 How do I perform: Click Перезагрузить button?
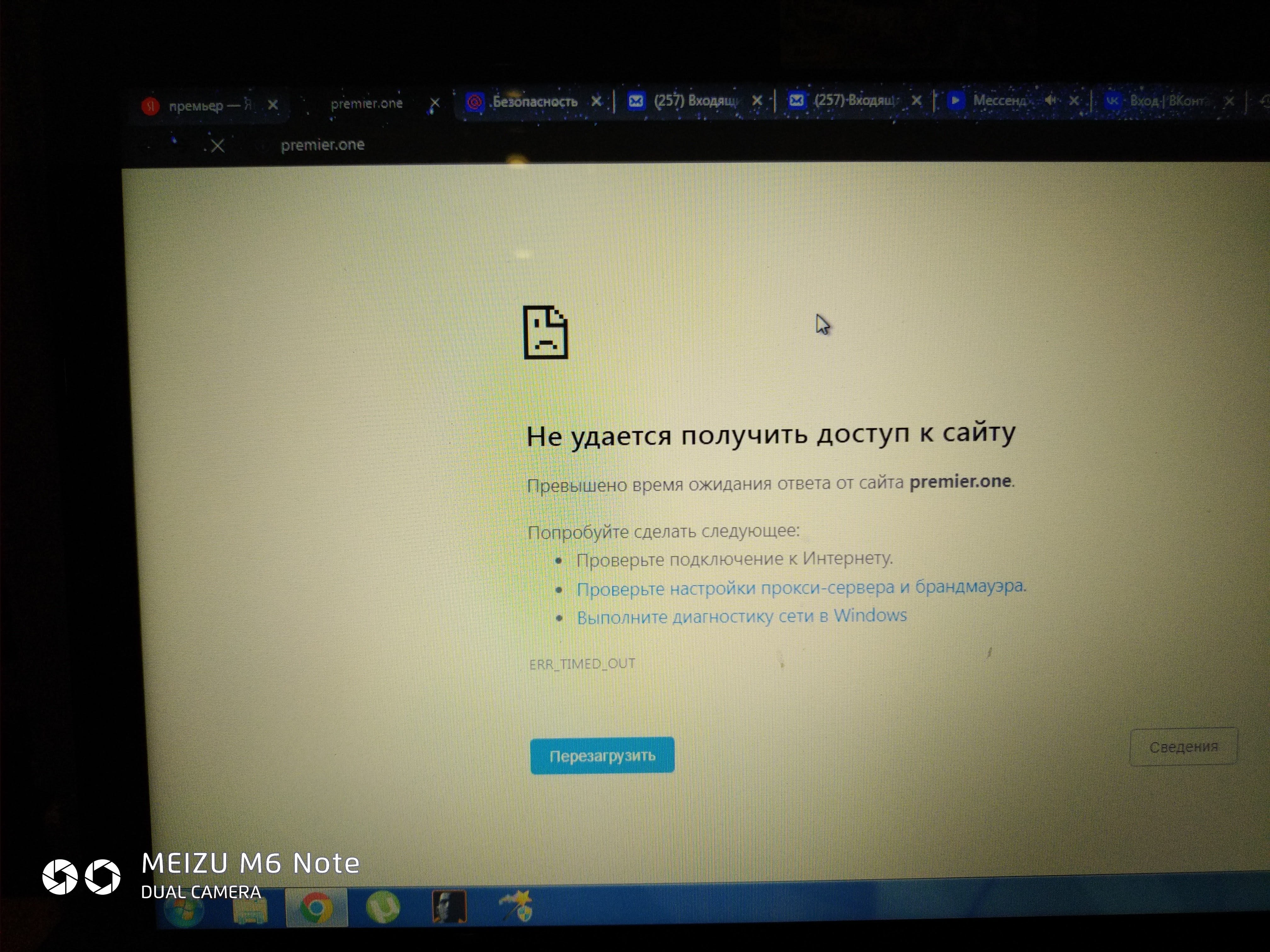pos(602,755)
